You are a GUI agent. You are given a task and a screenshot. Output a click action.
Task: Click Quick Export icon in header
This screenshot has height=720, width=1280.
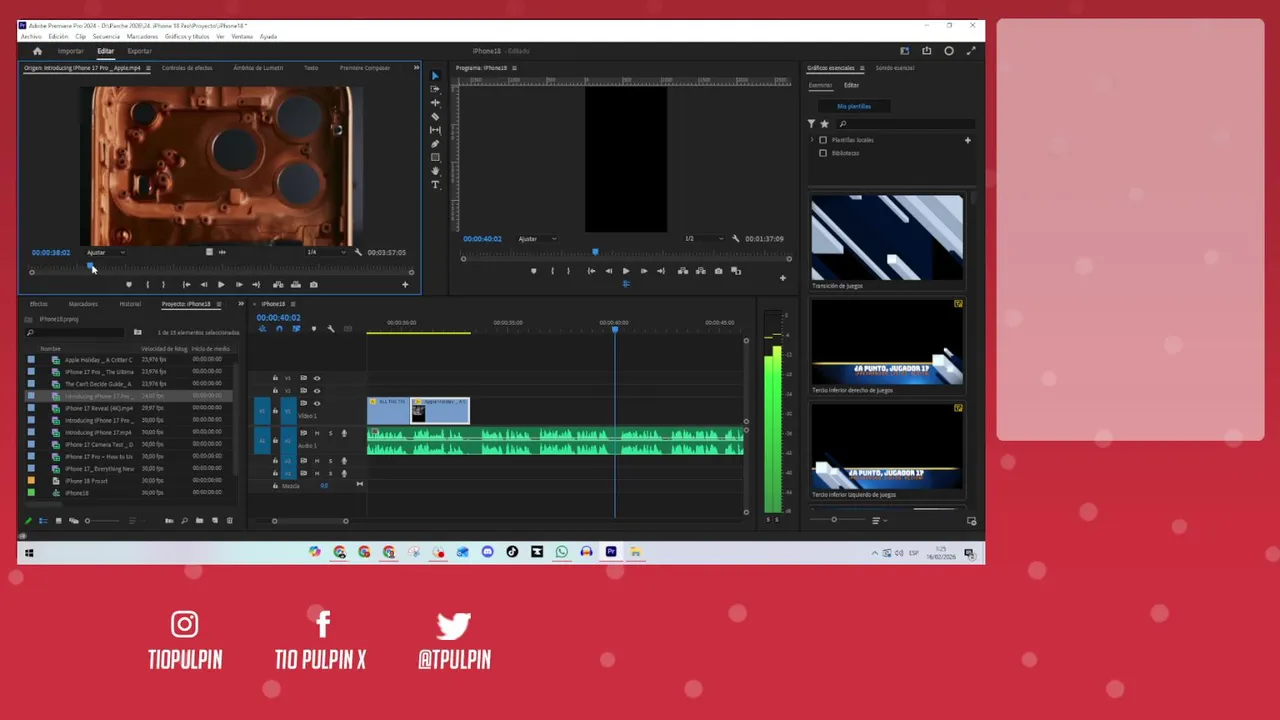[x=926, y=51]
